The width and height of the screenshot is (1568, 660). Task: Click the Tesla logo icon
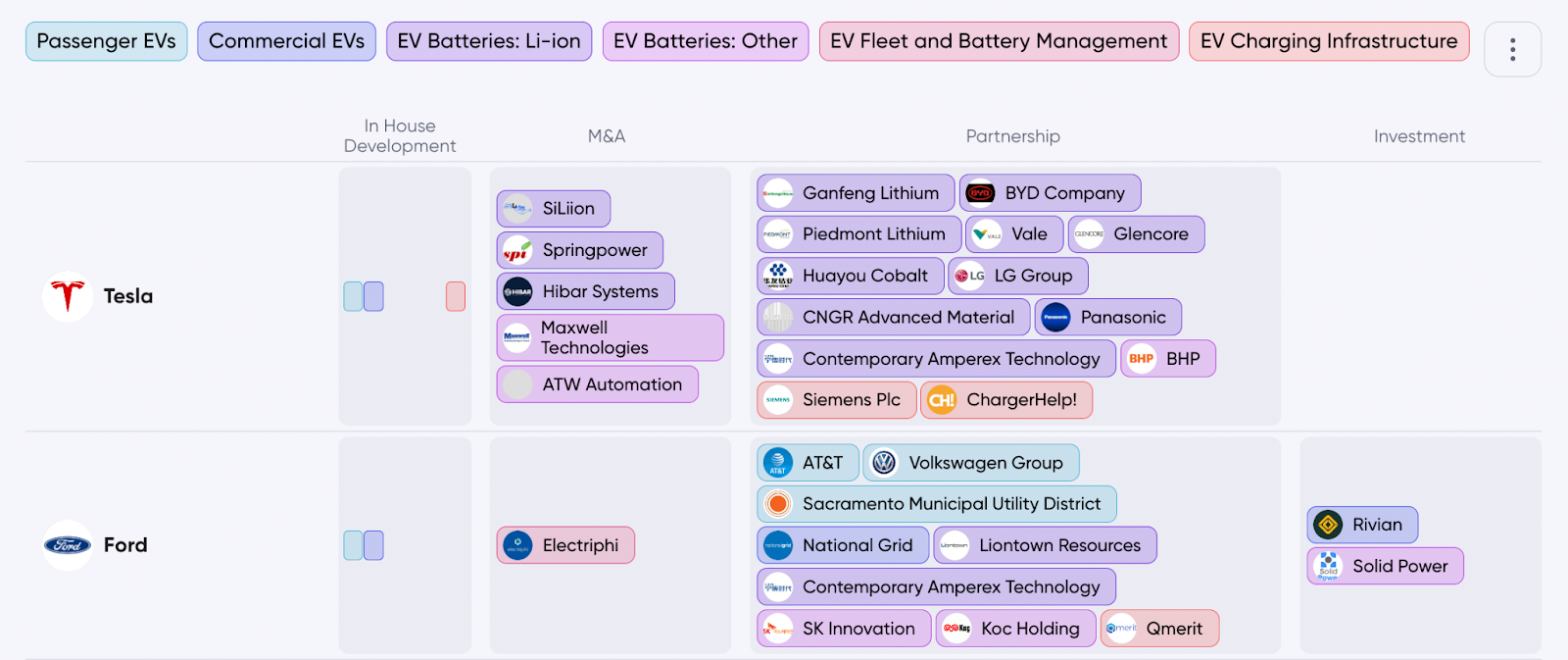click(68, 296)
